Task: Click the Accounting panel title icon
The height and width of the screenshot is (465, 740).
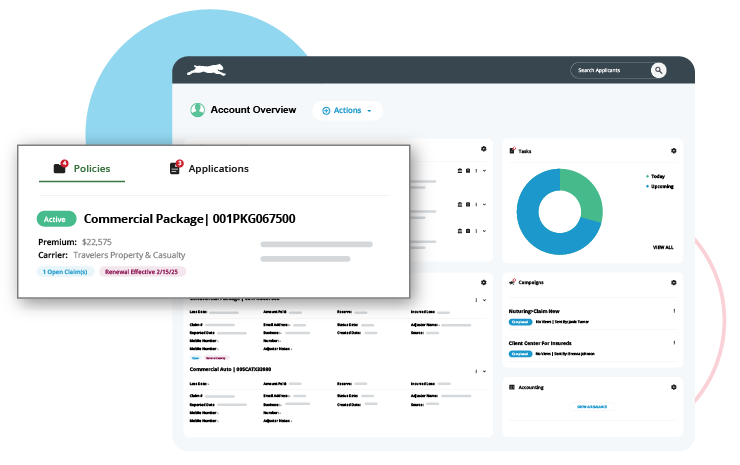Action: pos(513,387)
